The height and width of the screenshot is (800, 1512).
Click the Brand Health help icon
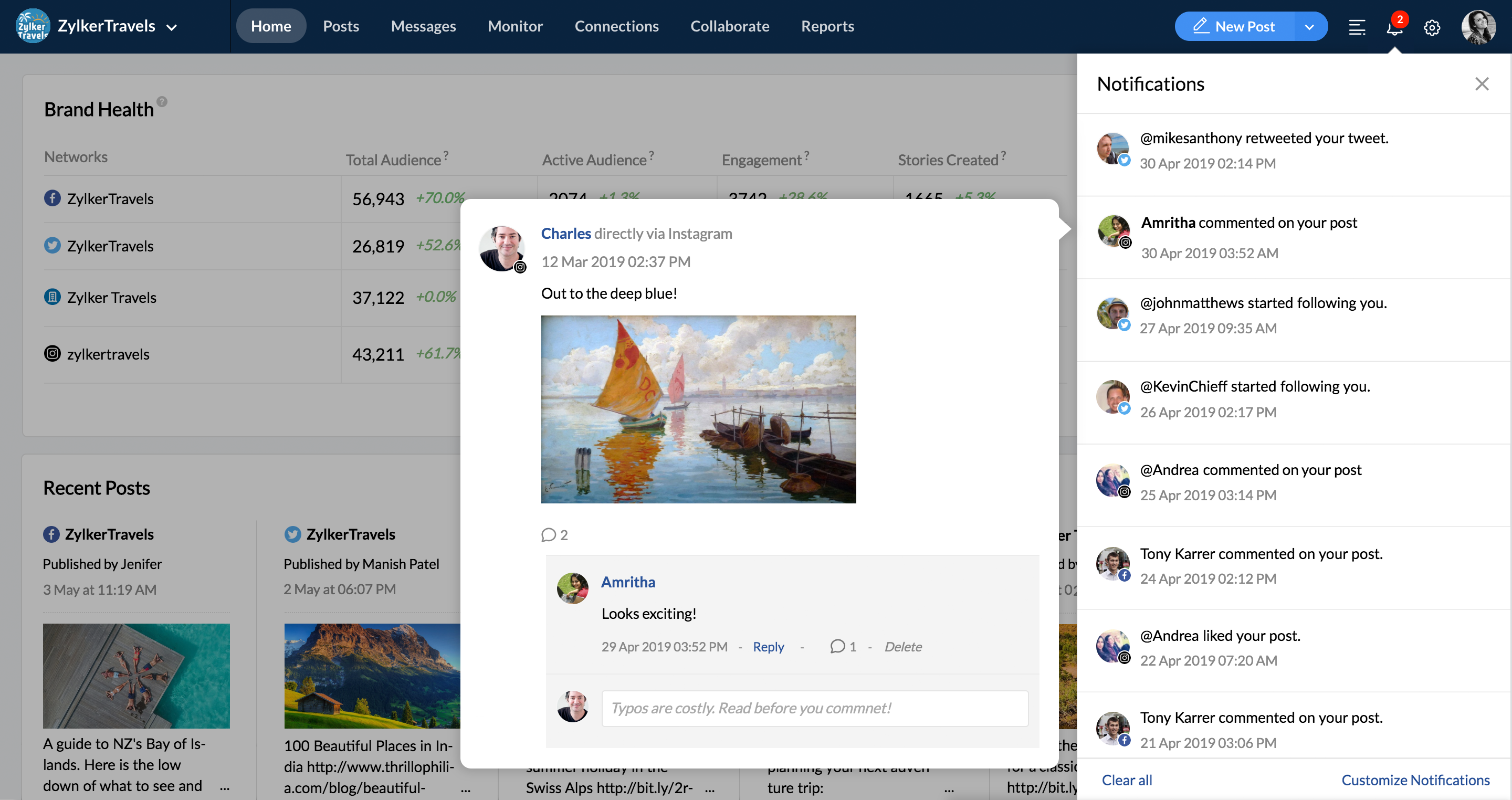pyautogui.click(x=162, y=101)
